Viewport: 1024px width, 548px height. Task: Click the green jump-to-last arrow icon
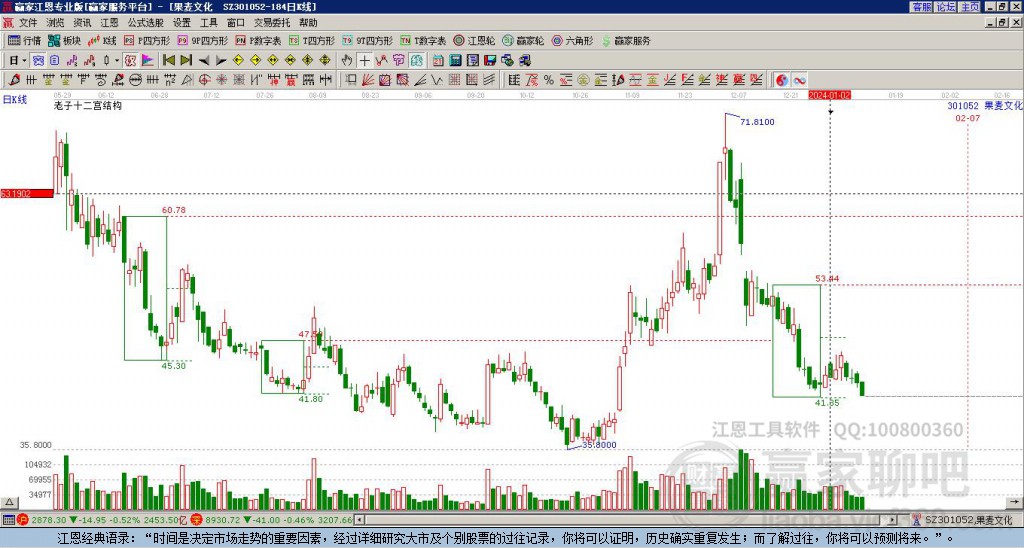[x=186, y=61]
